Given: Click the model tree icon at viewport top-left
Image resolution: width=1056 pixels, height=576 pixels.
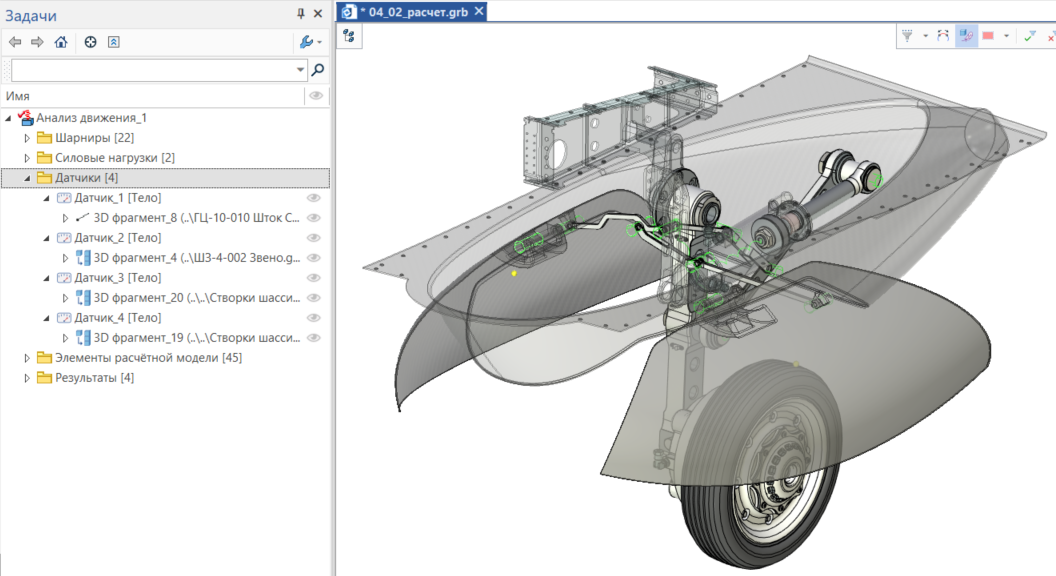Looking at the screenshot, I should click(x=349, y=36).
